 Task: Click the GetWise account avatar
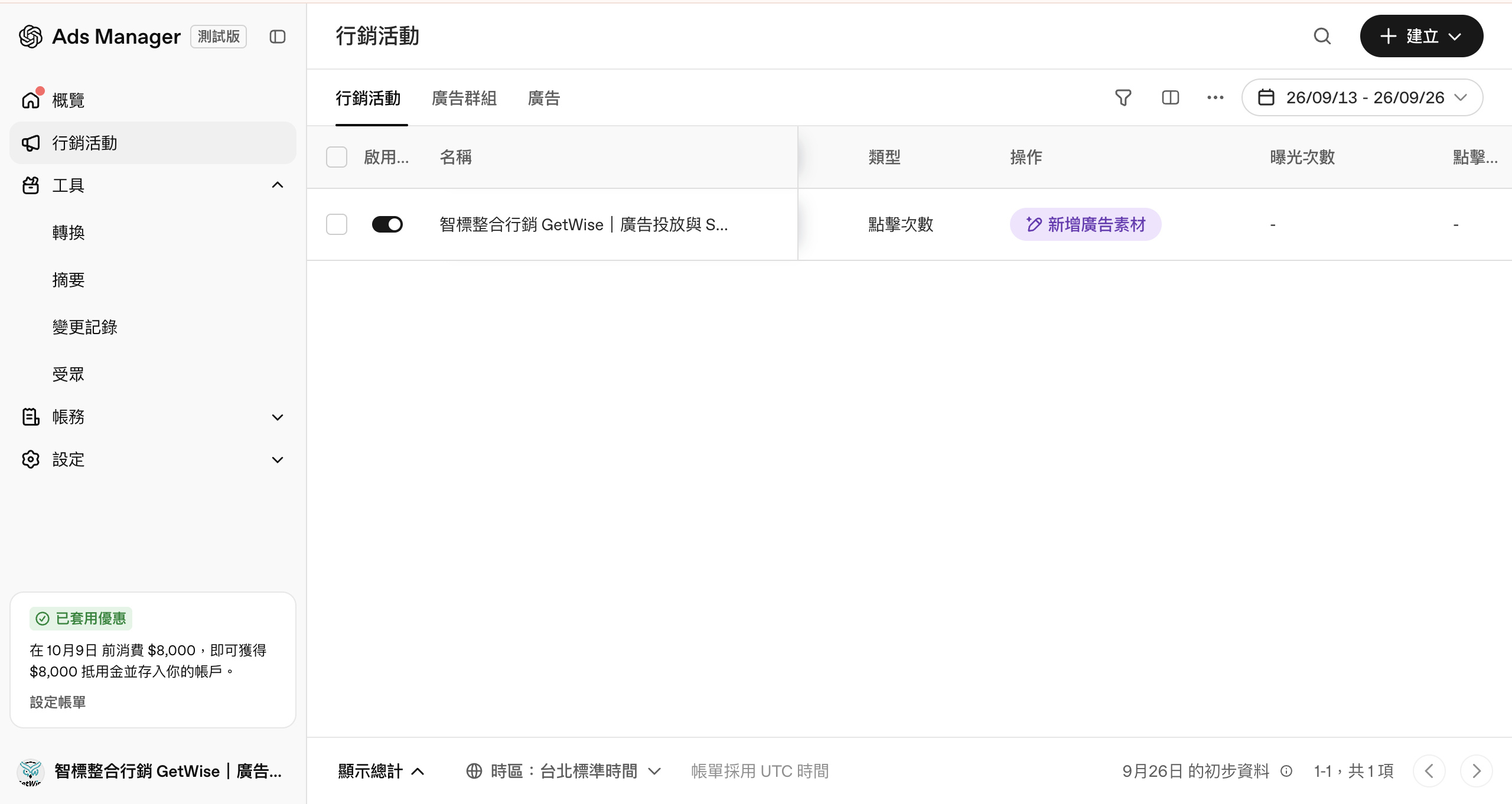point(31,772)
